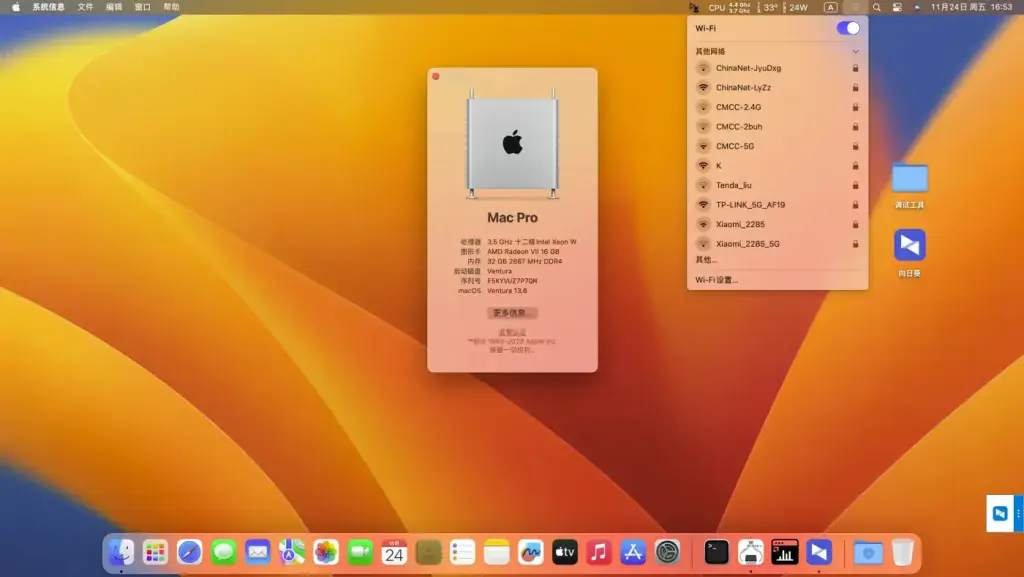1024x577 pixels.
Task: Open the Trash in the Dock
Action: coord(903,552)
